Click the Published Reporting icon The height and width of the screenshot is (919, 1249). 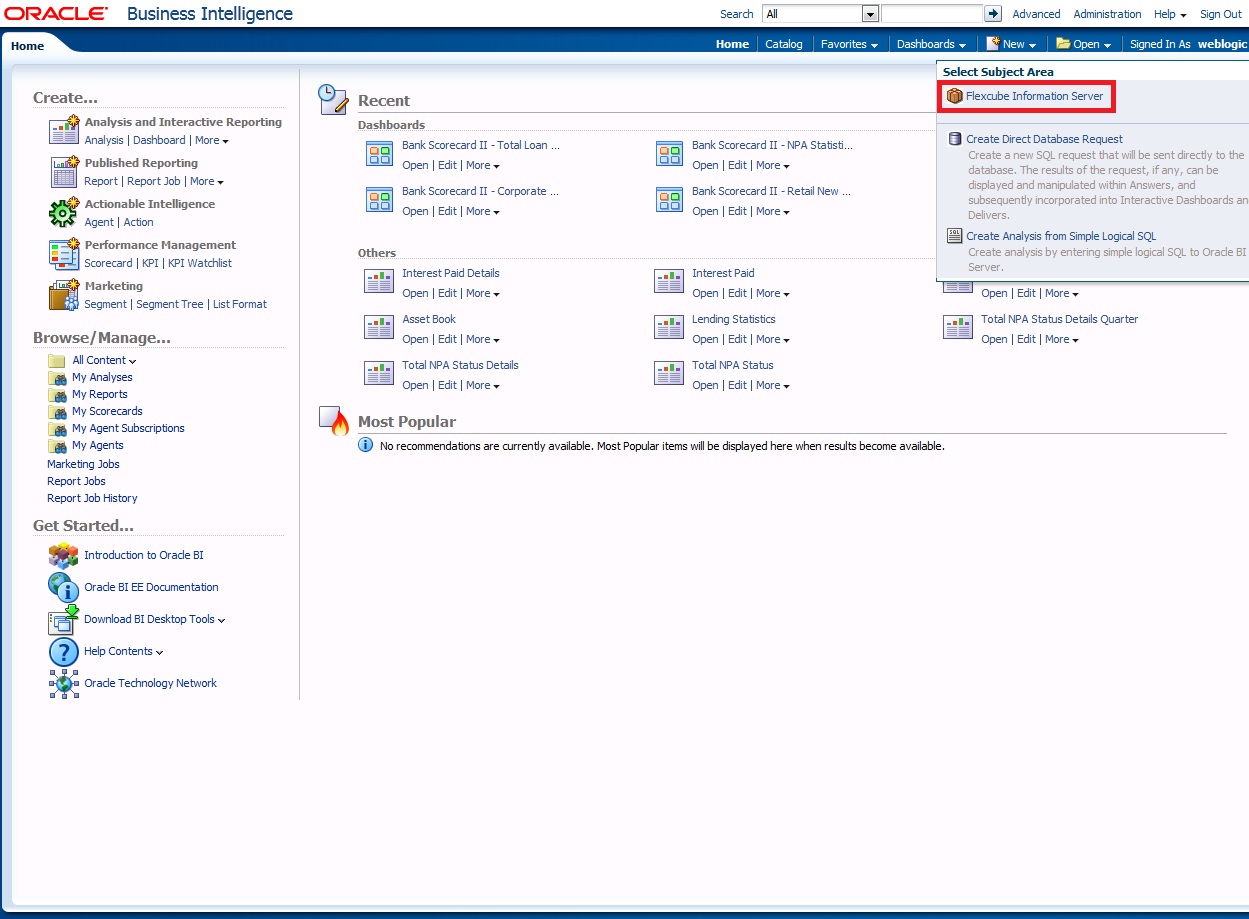pos(64,171)
